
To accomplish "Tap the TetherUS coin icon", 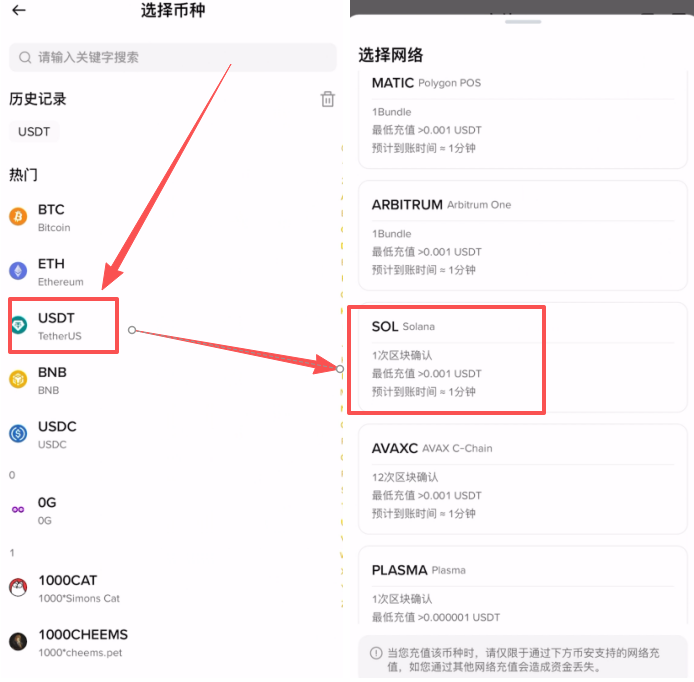I will point(18,325).
